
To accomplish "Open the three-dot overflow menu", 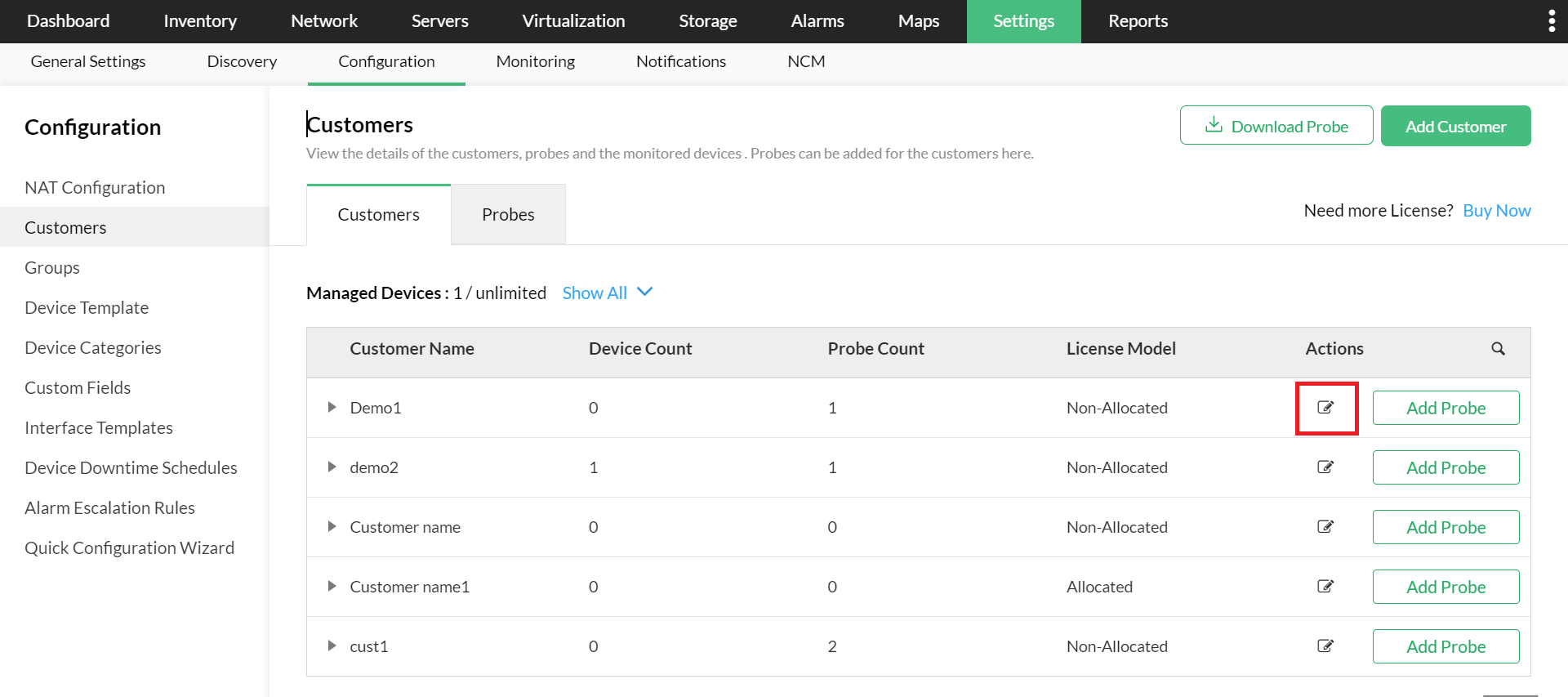I will [1551, 21].
